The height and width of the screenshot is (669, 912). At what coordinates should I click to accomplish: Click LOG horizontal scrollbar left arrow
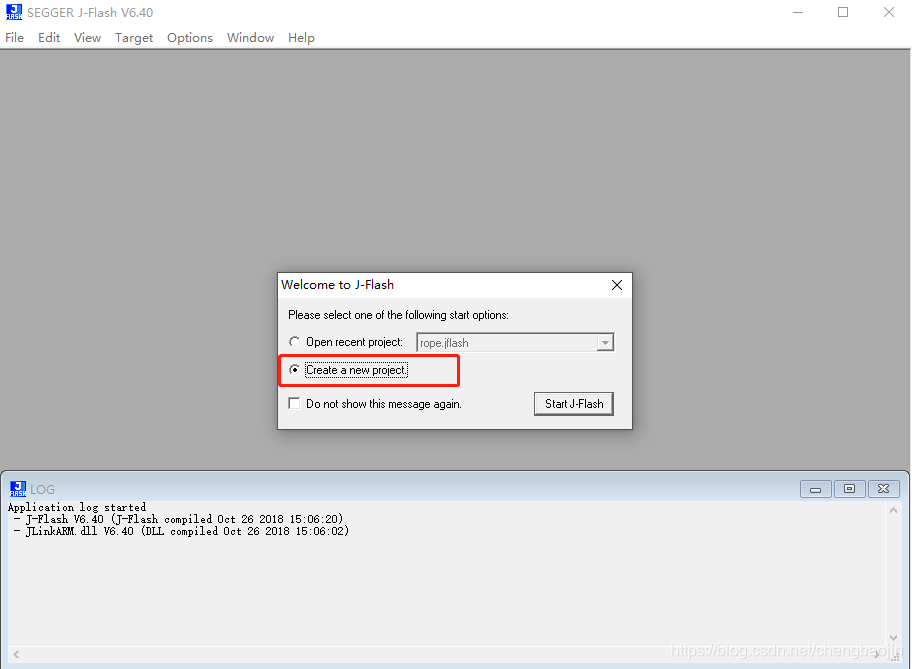click(16, 654)
